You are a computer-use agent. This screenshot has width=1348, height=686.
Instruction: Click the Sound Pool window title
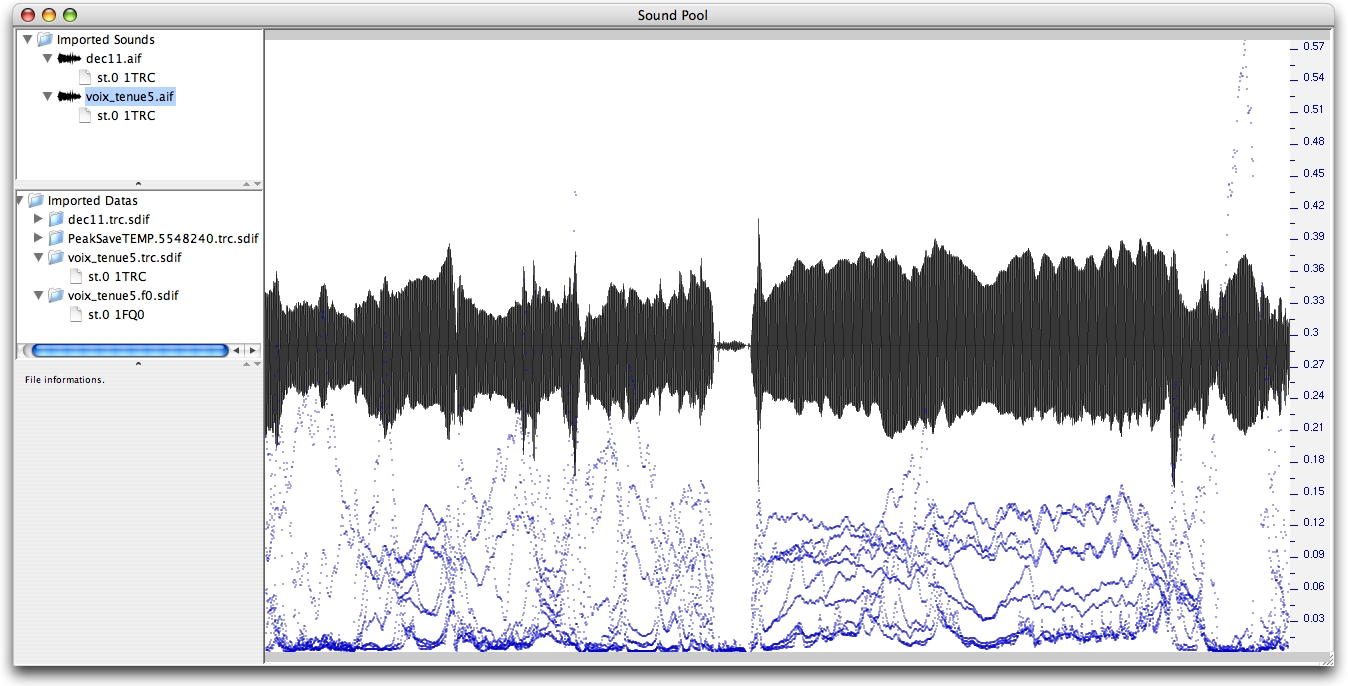click(673, 15)
